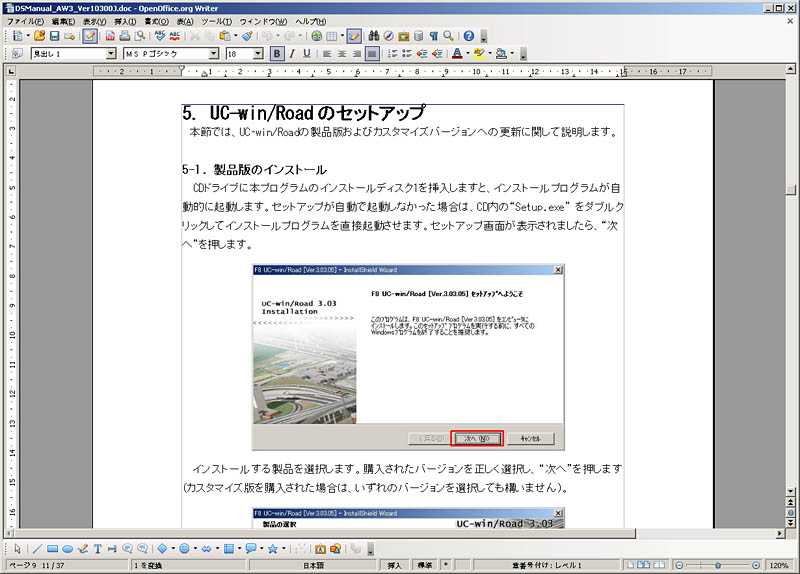Toggle Numbering list icon
The height and width of the screenshot is (574, 800).
[x=392, y=54]
